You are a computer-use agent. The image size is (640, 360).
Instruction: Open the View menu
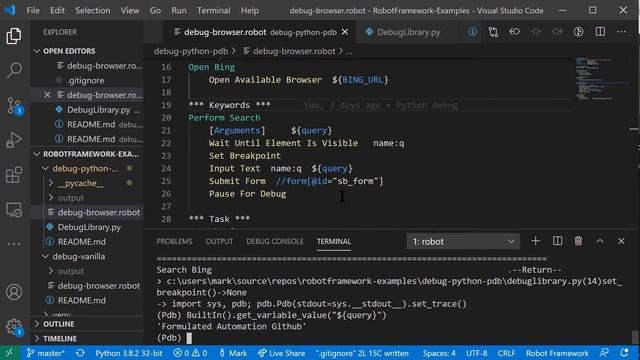[130, 10]
